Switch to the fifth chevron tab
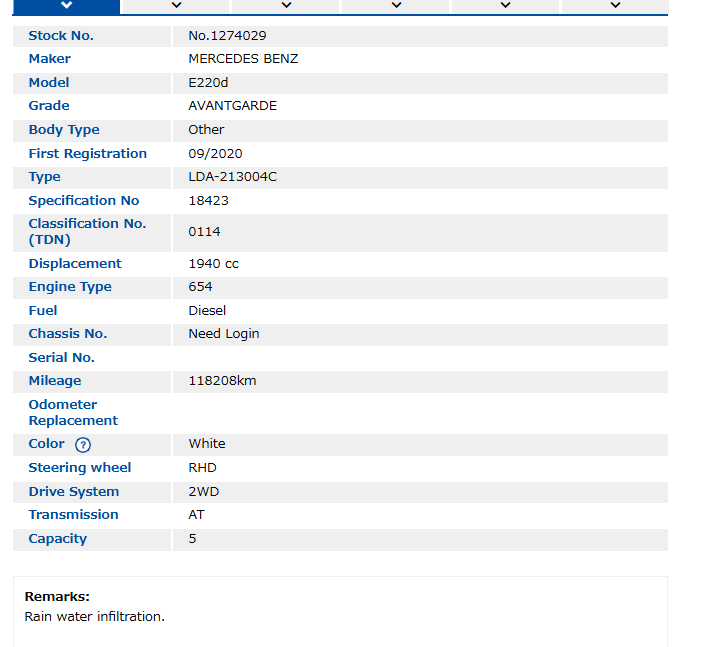 [x=506, y=6]
